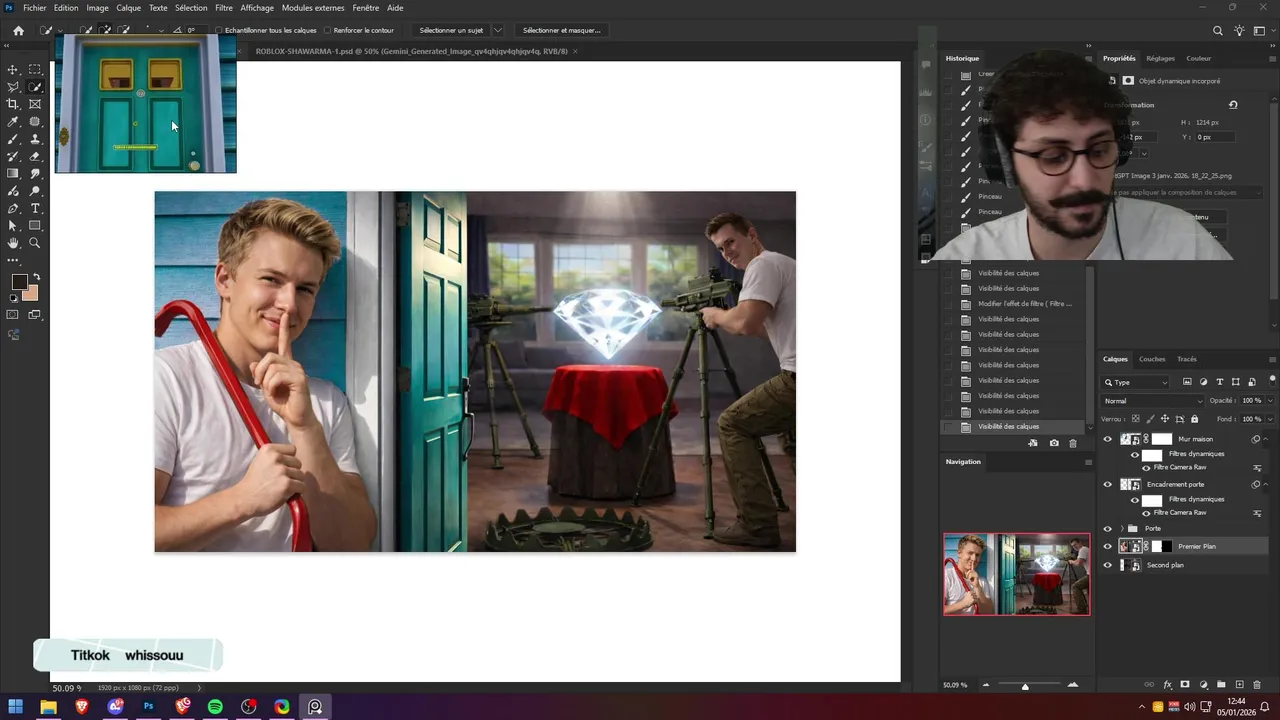
Task: Toggle Filtres dynamiques under Encadrement porte
Action: tap(1135, 499)
